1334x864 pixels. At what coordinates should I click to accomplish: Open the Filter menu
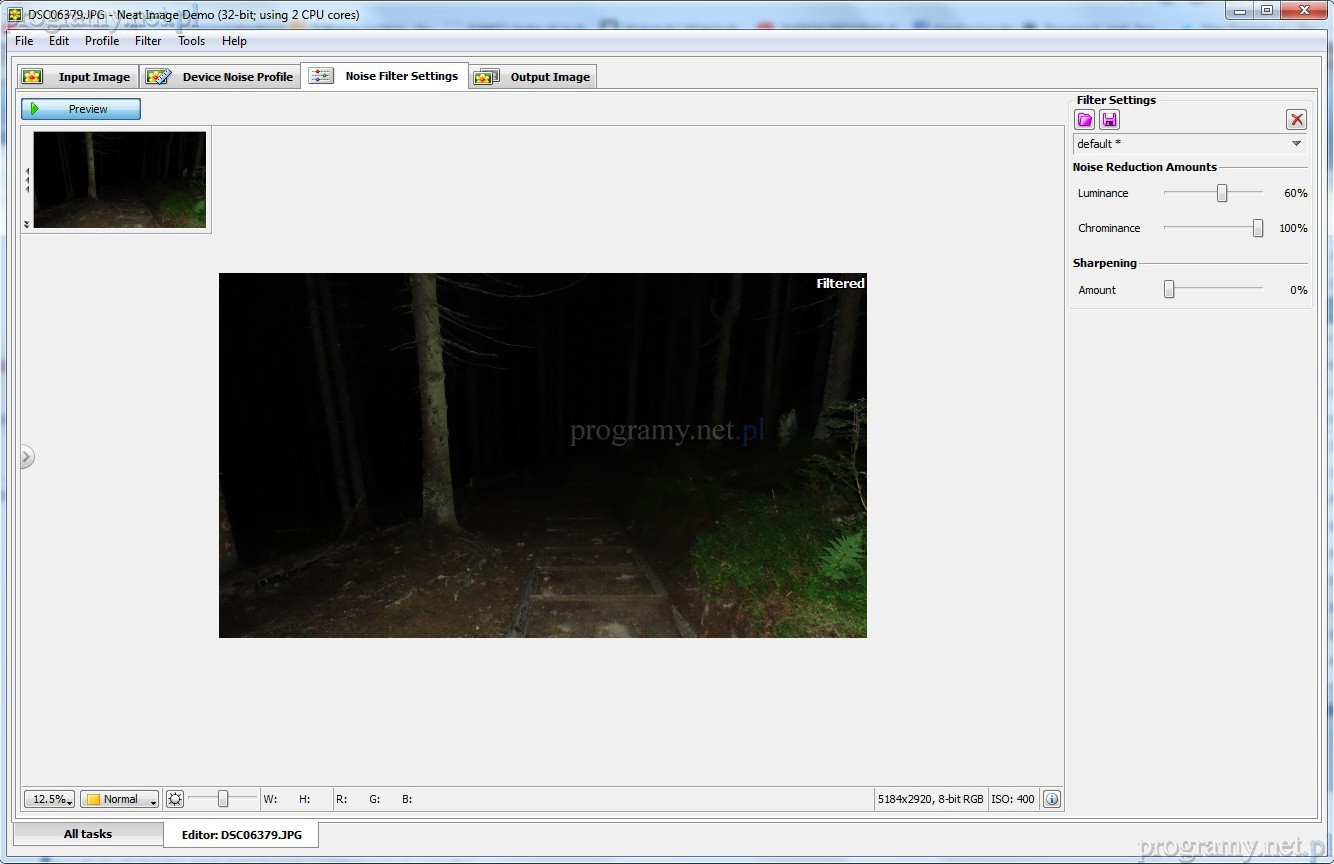tap(148, 41)
